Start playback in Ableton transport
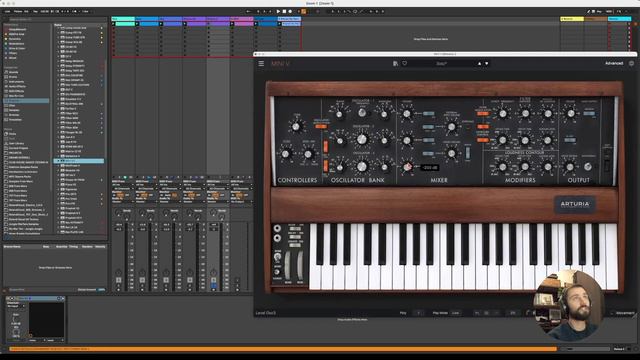This screenshot has width=640, height=360. pyautogui.click(x=278, y=11)
